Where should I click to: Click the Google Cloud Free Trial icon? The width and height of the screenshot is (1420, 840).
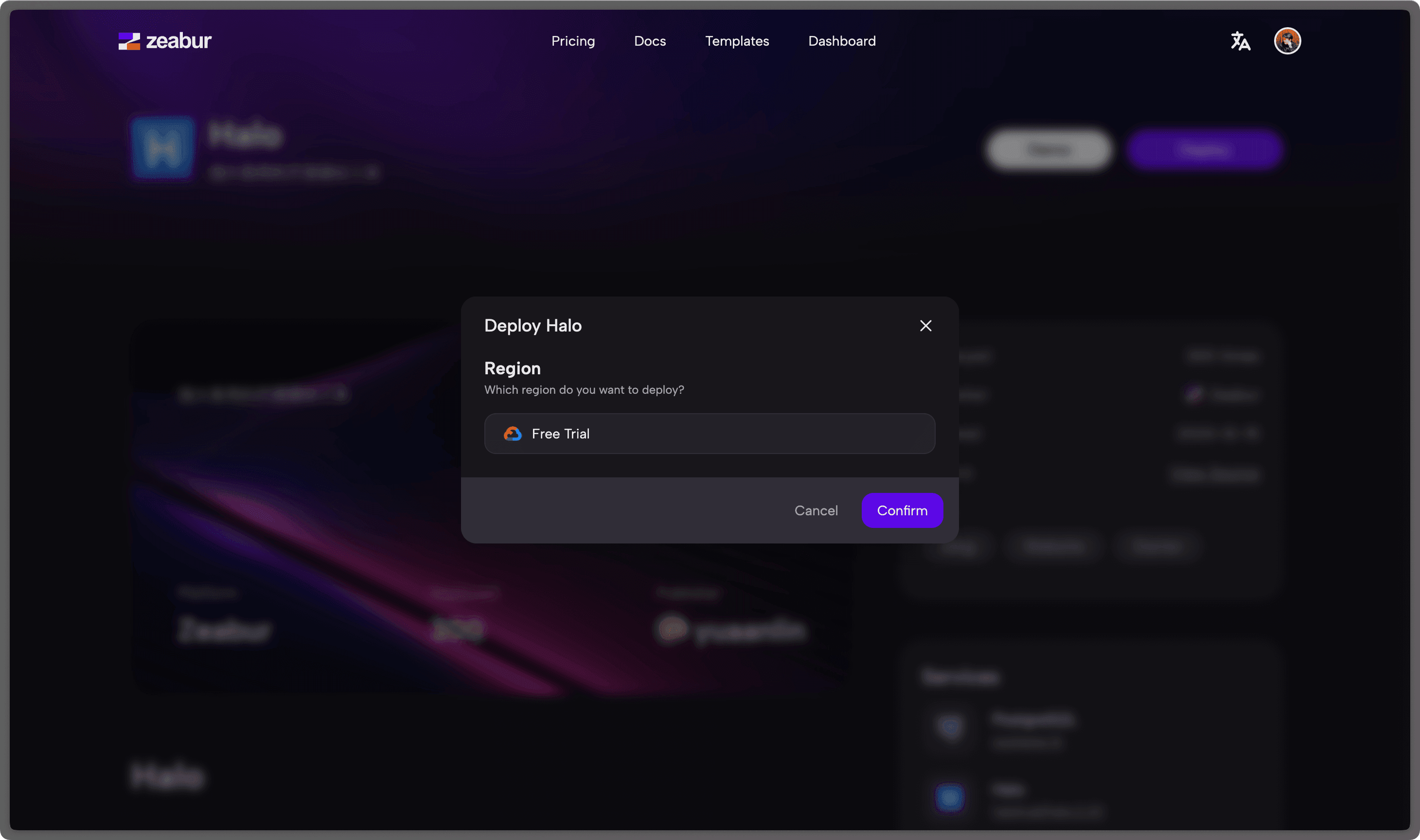click(512, 432)
